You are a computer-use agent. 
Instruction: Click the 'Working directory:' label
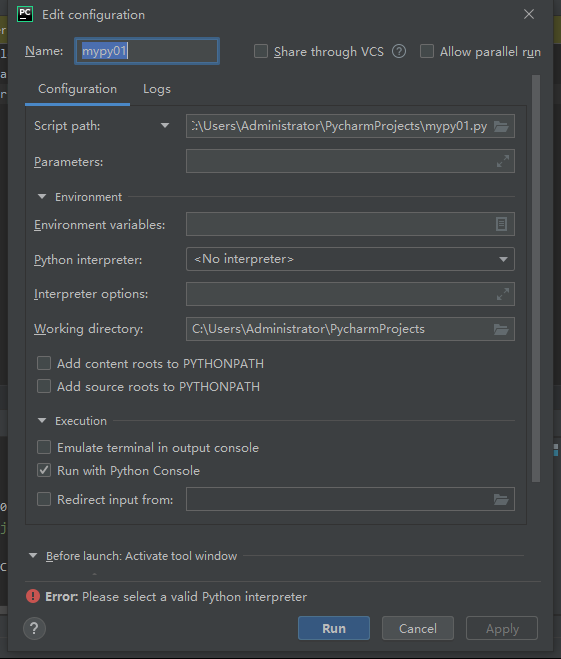(x=88, y=329)
